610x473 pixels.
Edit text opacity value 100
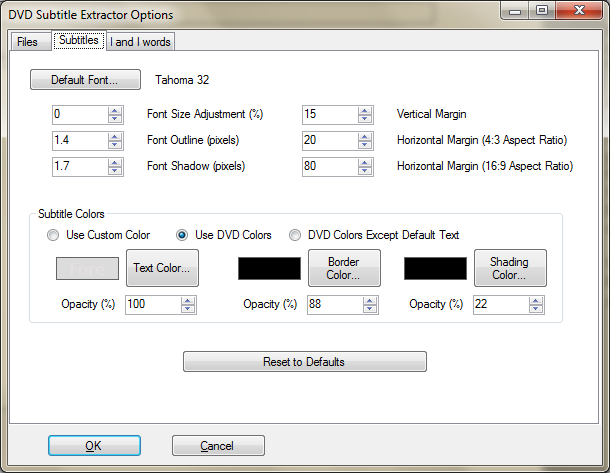(153, 305)
